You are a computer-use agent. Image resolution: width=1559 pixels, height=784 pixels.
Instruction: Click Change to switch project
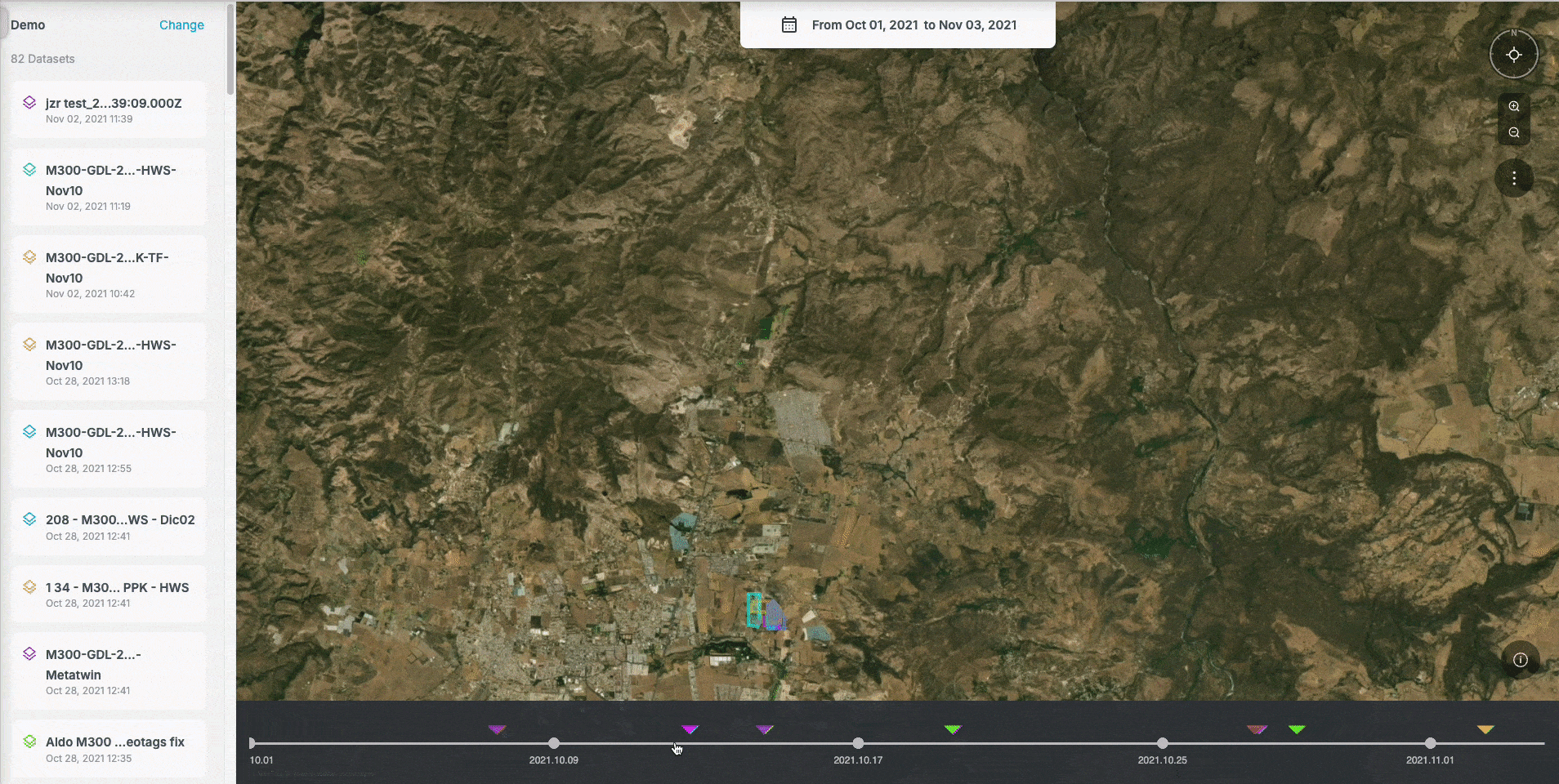[181, 24]
